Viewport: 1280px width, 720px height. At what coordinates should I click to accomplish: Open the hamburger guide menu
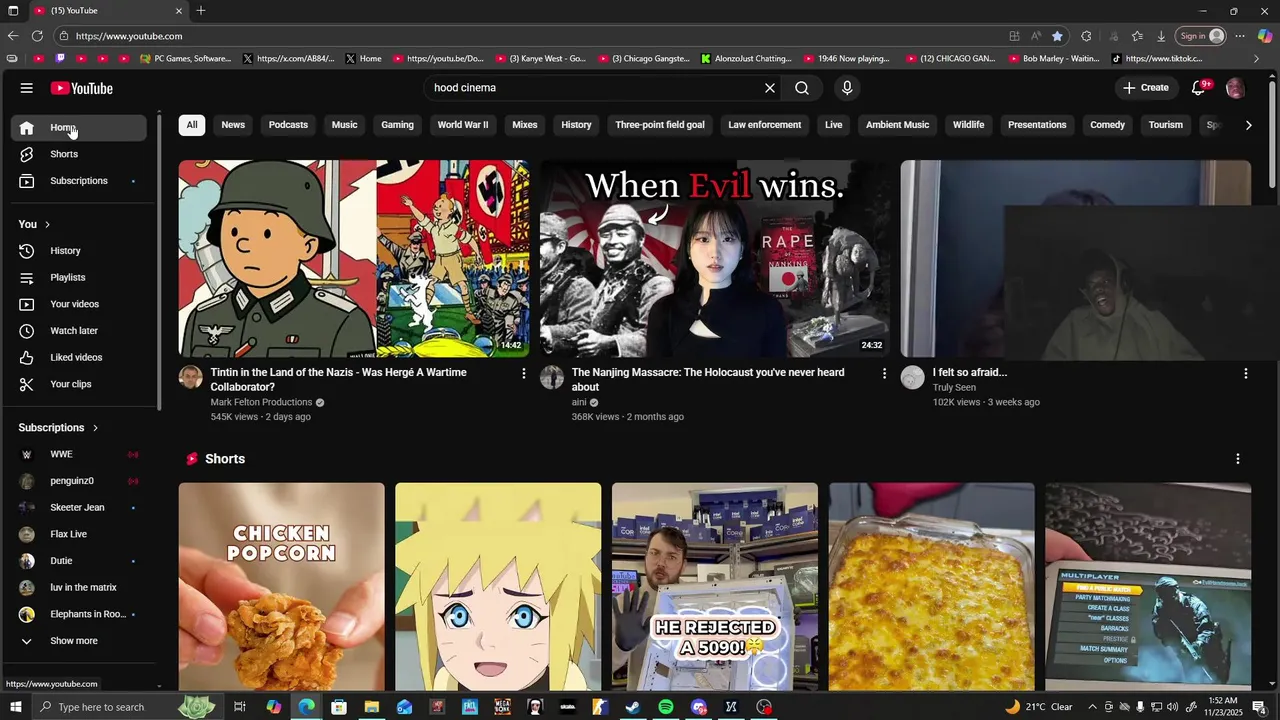tap(27, 88)
